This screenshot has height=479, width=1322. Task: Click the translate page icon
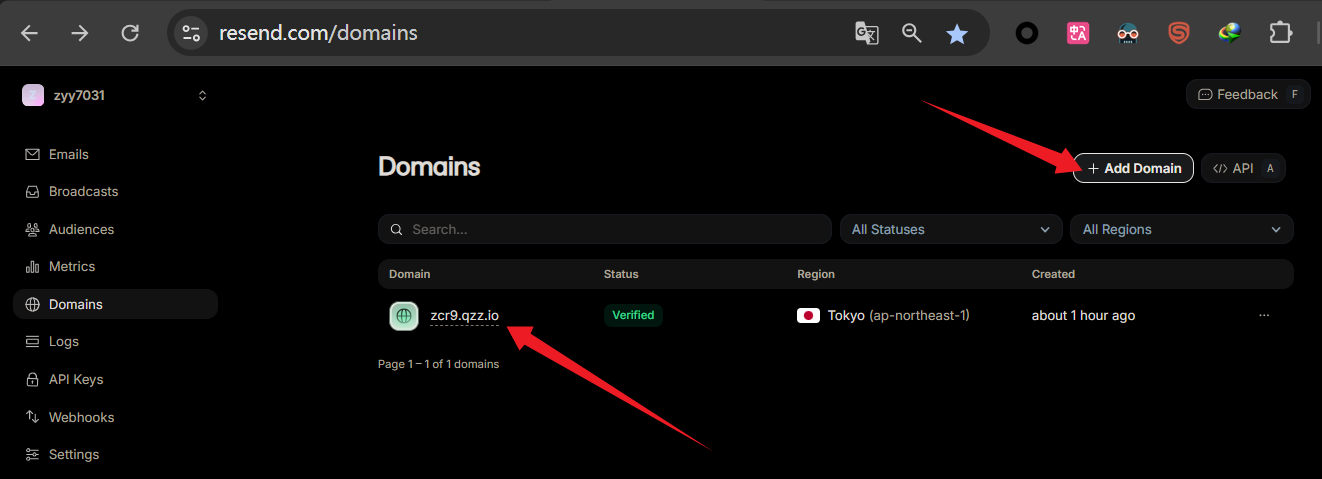[x=866, y=33]
